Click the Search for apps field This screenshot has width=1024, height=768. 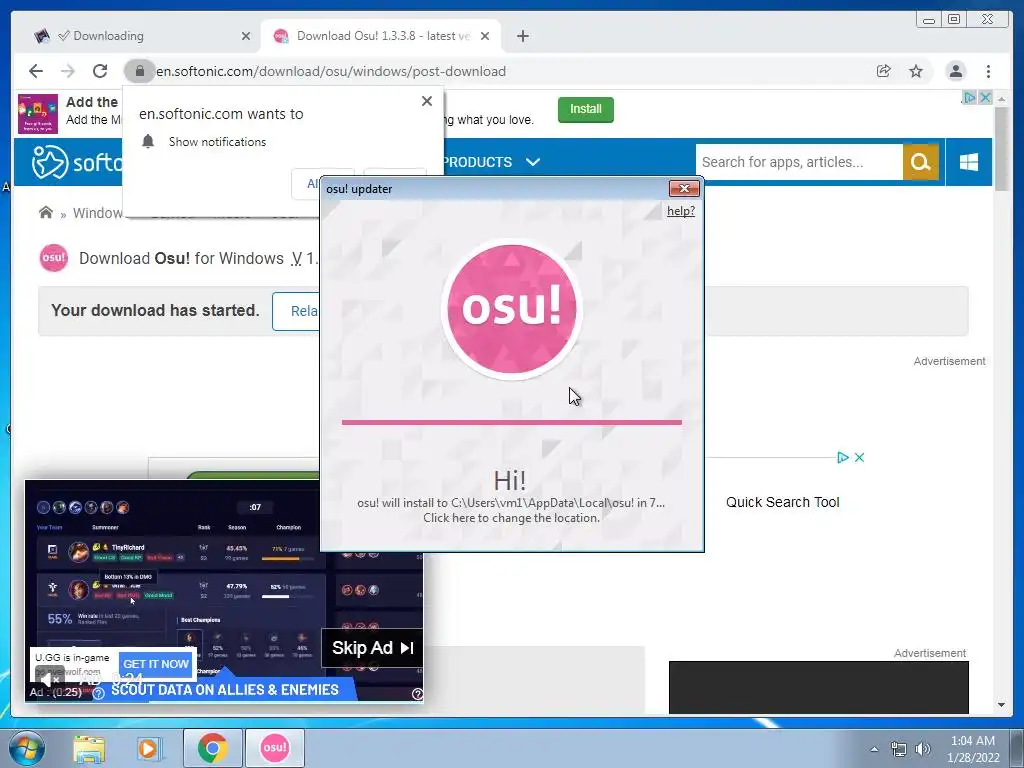799,162
